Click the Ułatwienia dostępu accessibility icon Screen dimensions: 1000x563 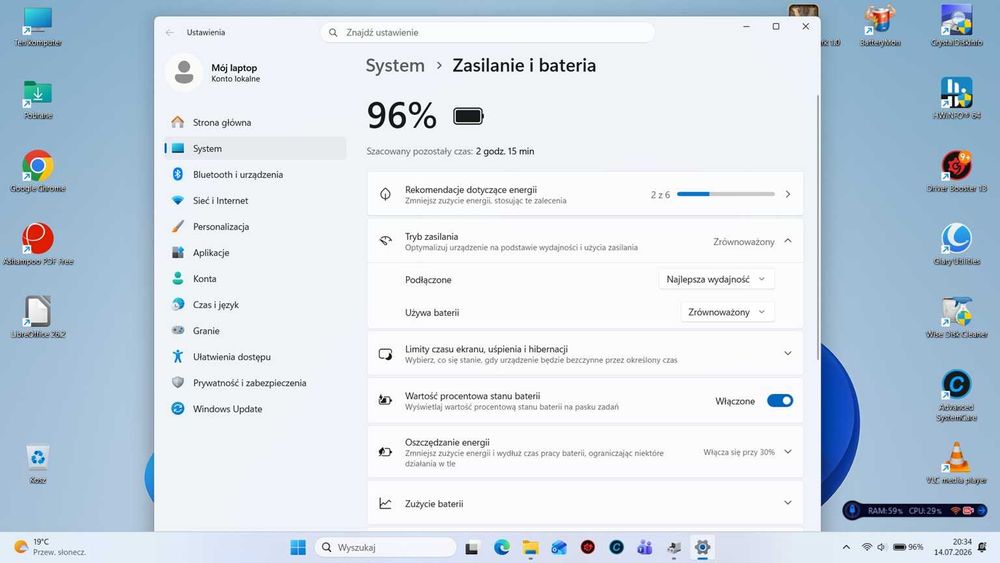click(178, 356)
